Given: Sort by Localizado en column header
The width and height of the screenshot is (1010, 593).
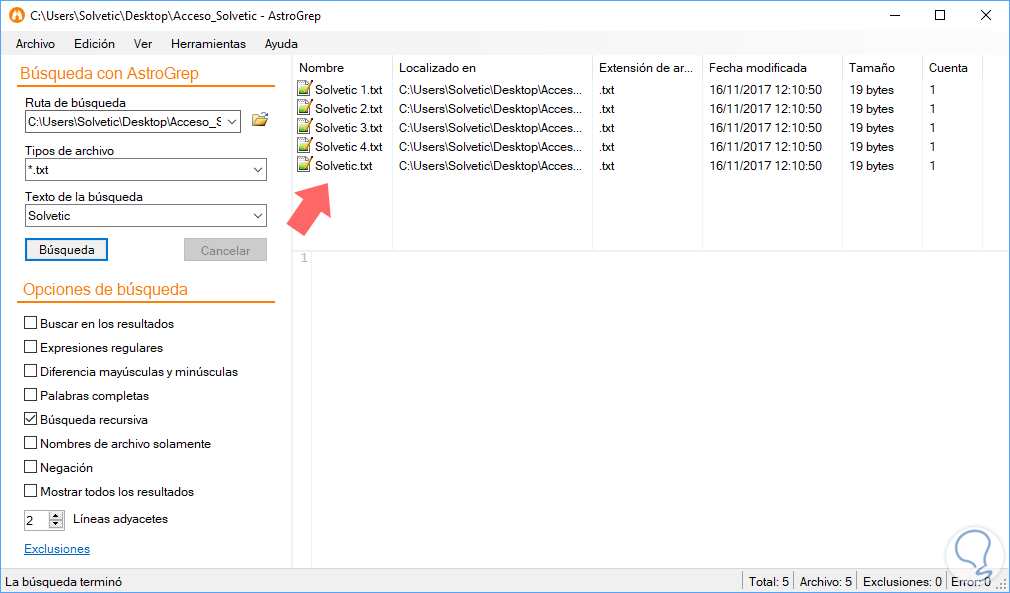Looking at the screenshot, I should pyautogui.click(x=492, y=67).
